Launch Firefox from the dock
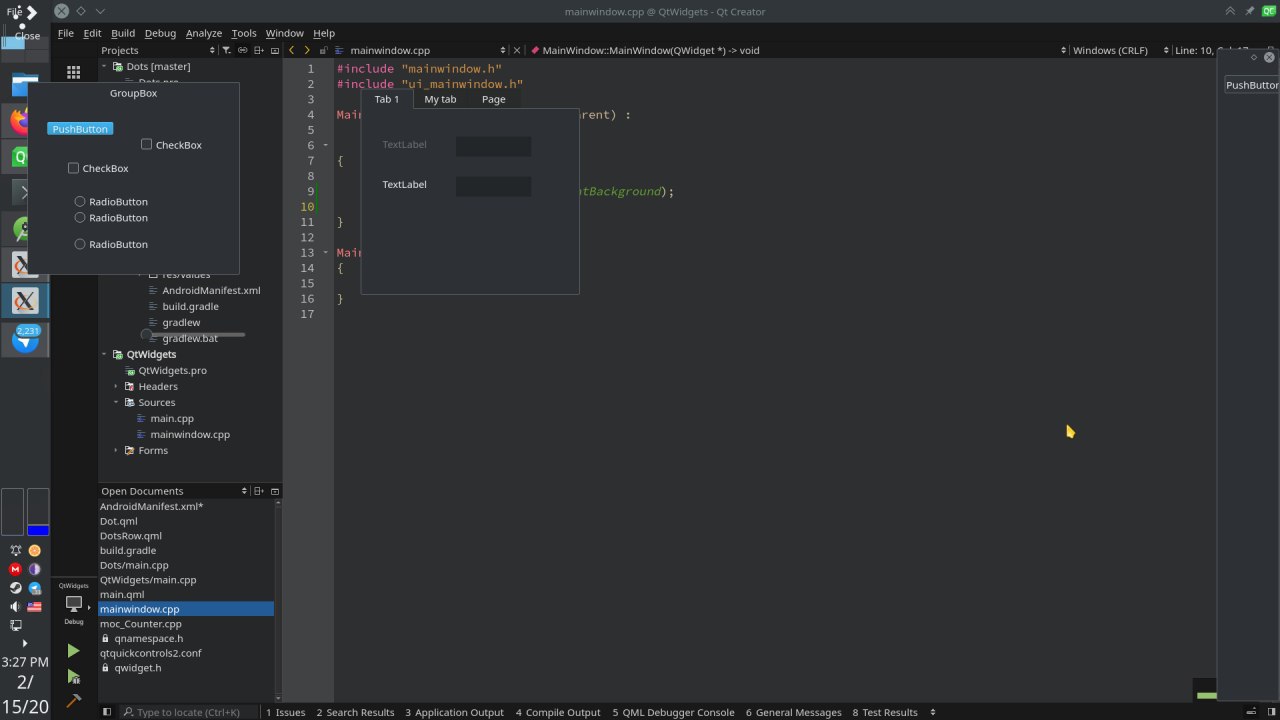Screen dimensions: 1280x720 coord(19,121)
